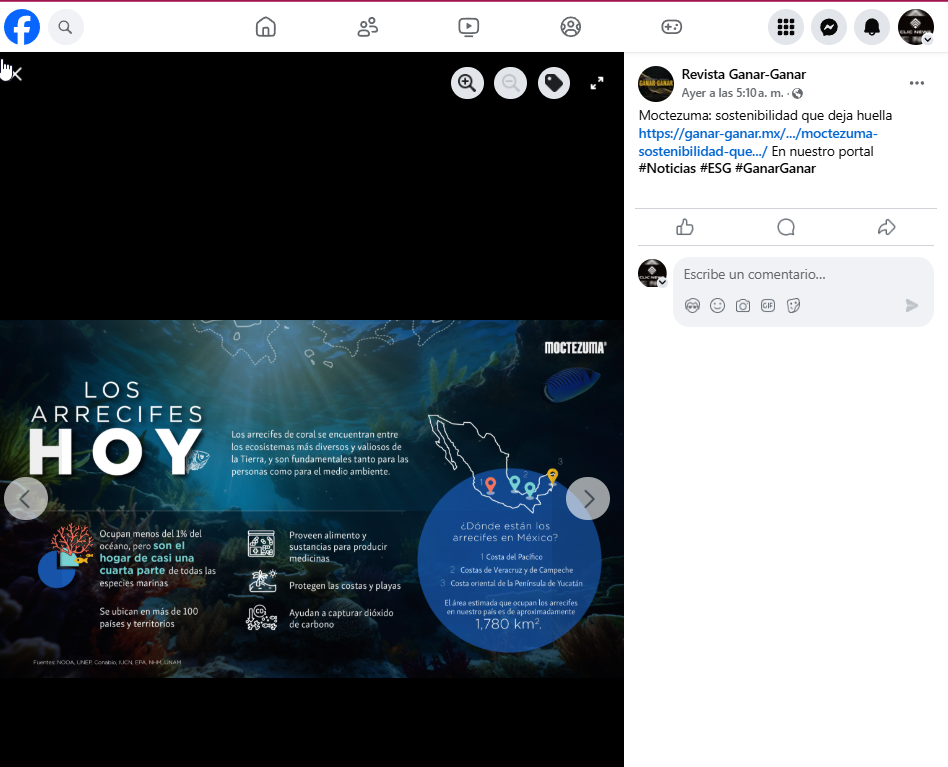Click the Facebook logo icon
This screenshot has height=767, width=948.
22,27
